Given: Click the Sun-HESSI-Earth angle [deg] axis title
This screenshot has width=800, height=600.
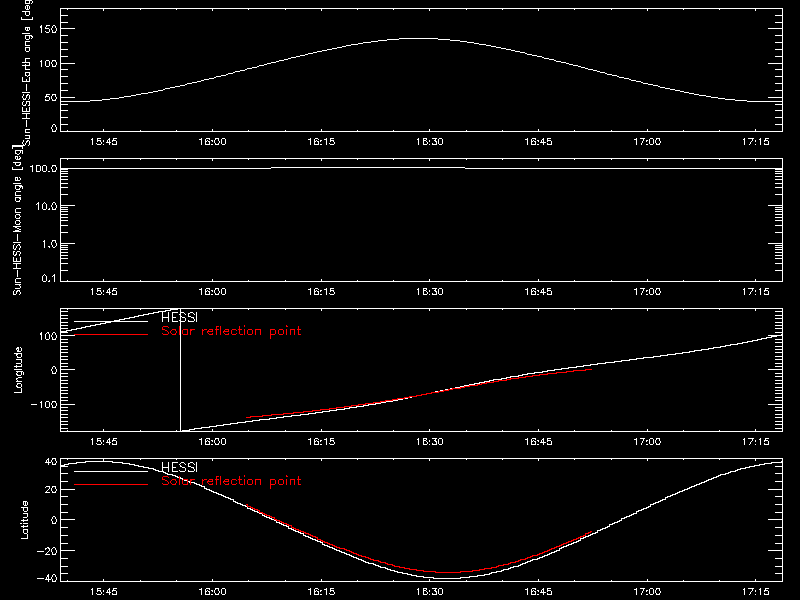Looking at the screenshot, I should pos(27,72).
